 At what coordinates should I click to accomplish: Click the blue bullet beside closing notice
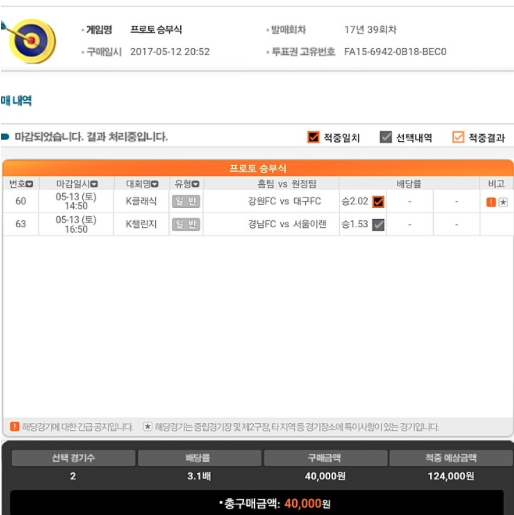pos(5,137)
